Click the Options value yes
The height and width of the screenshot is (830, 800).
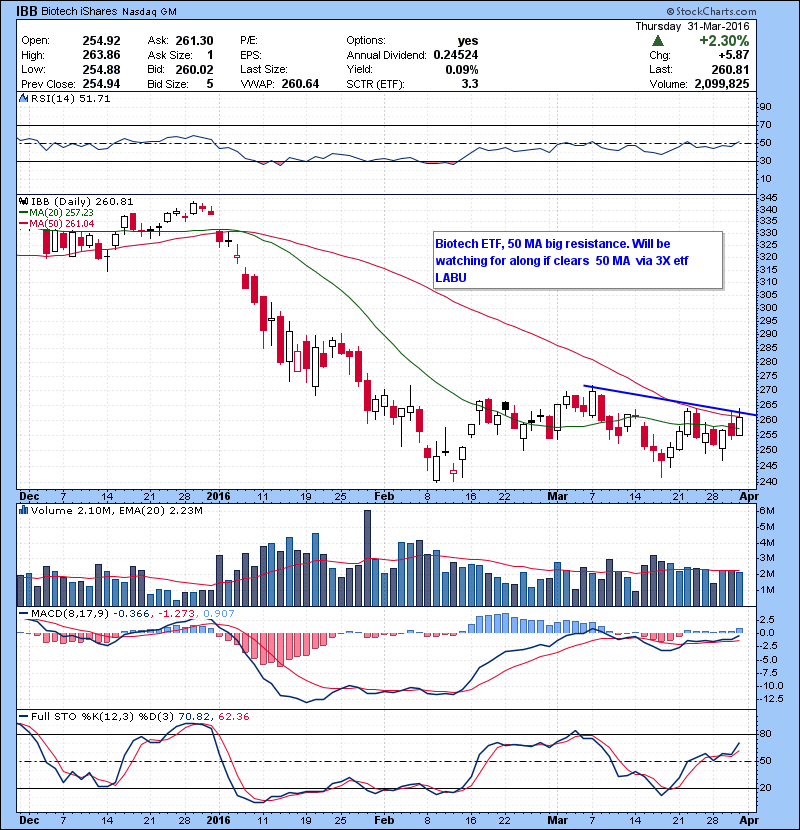[x=468, y=41]
